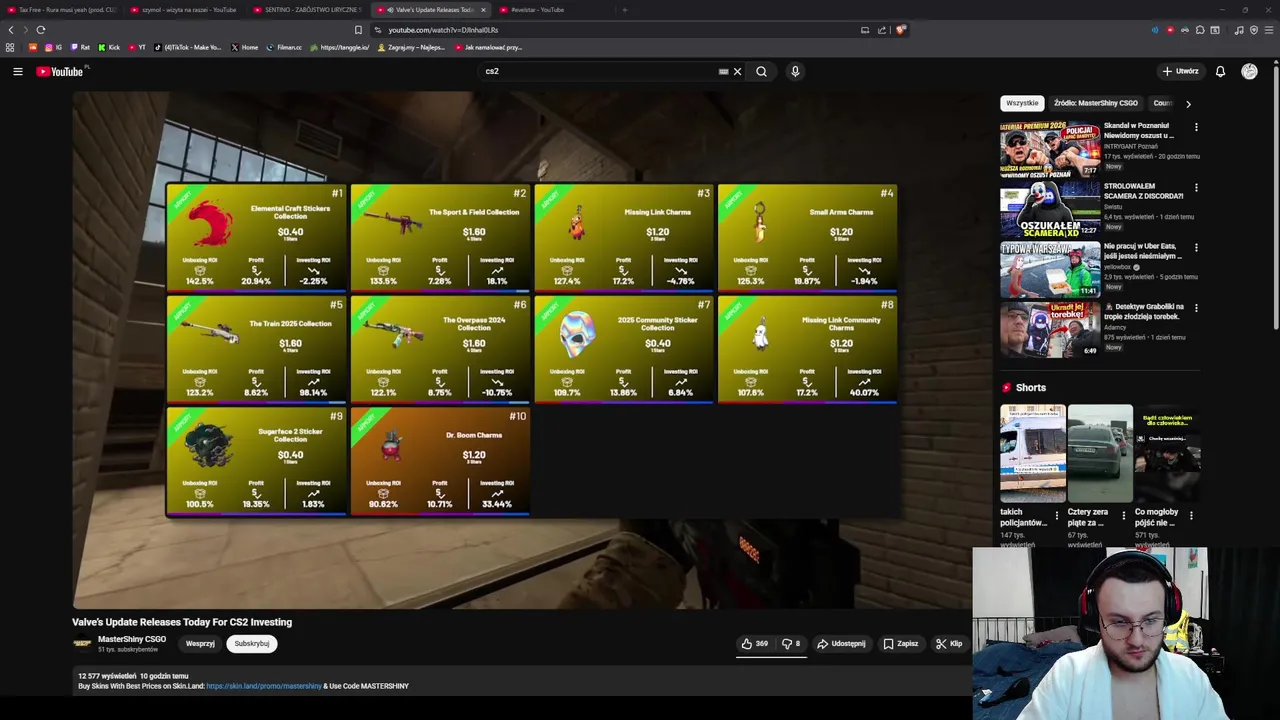Switch to SENTINO - ZABÓJSTWO LIRYCZNE tab

point(308,10)
